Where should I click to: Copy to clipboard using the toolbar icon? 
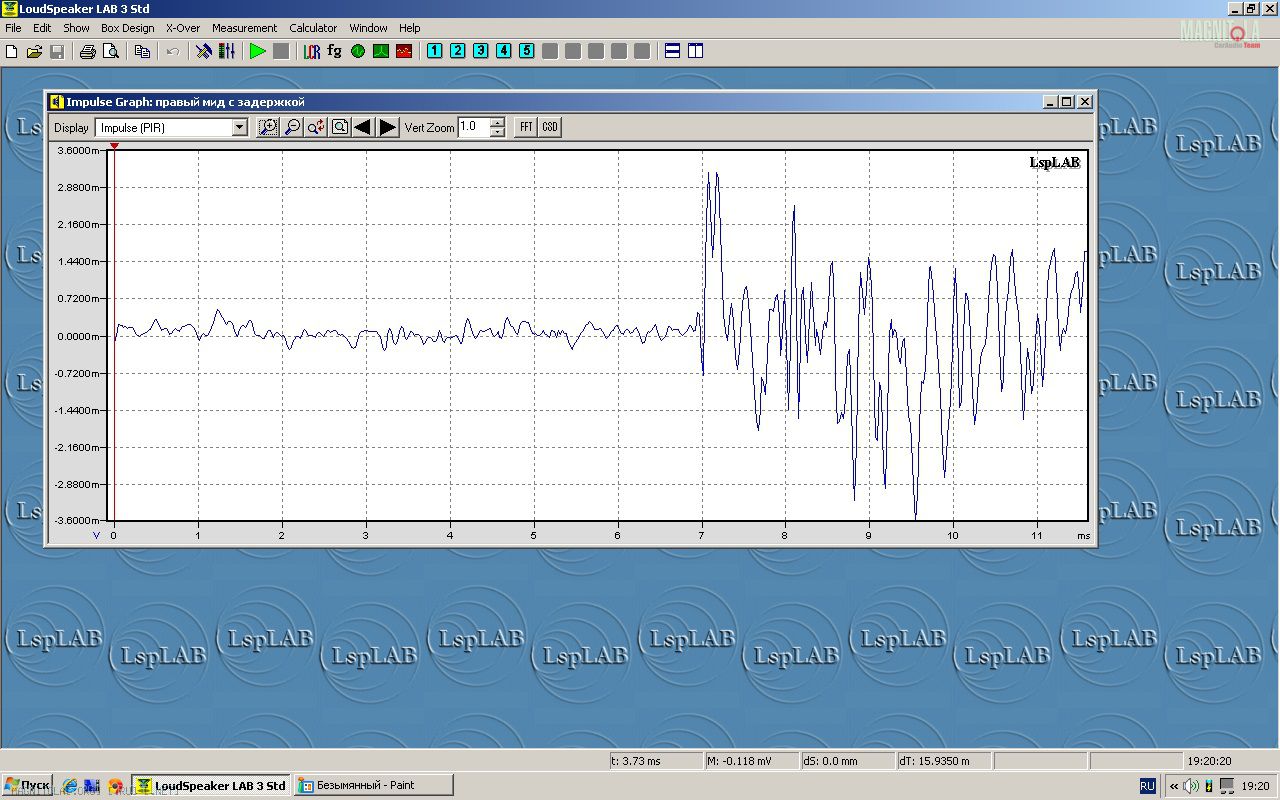(x=142, y=51)
